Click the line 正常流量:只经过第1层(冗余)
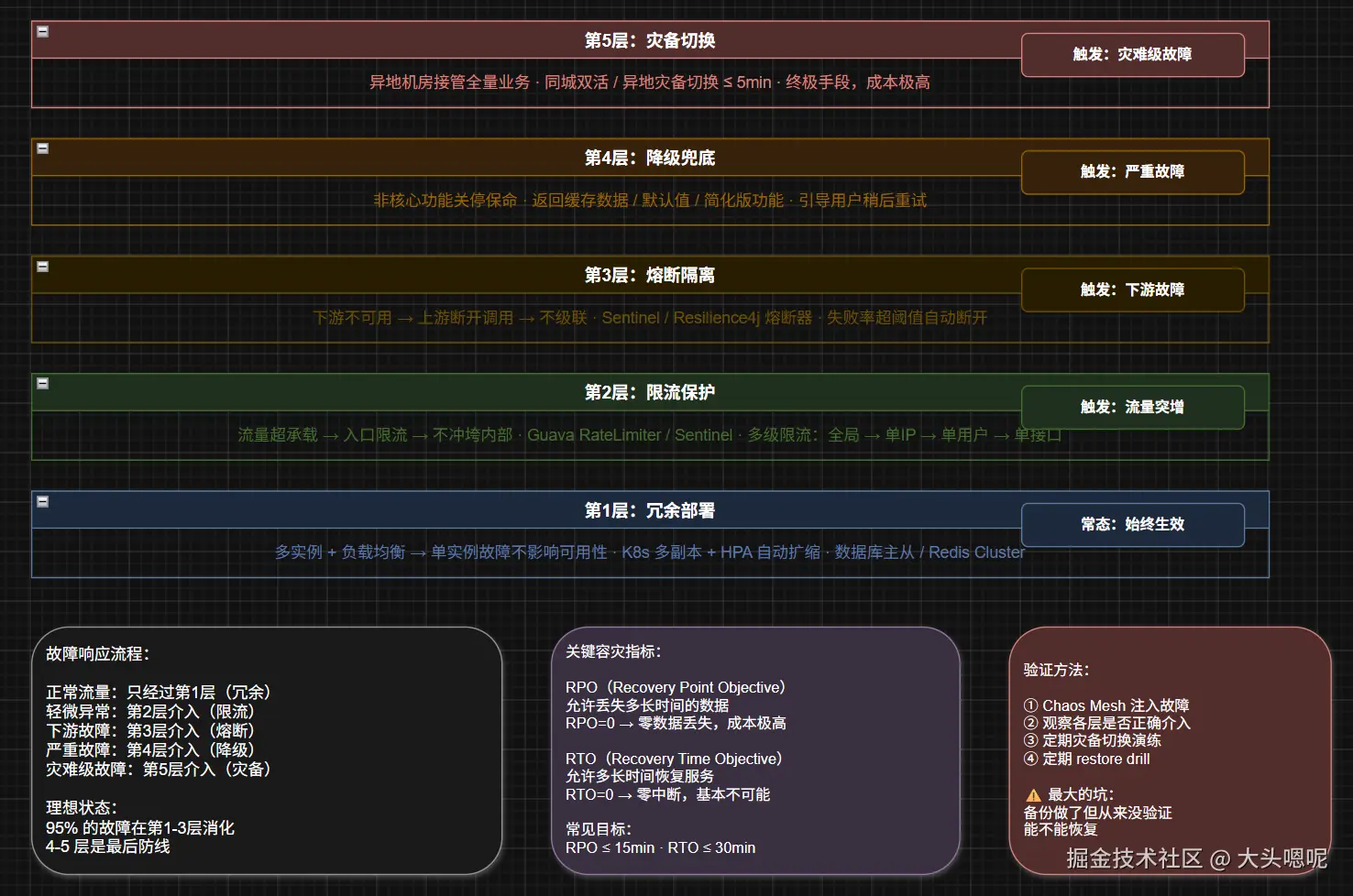1353x896 pixels. (160, 693)
